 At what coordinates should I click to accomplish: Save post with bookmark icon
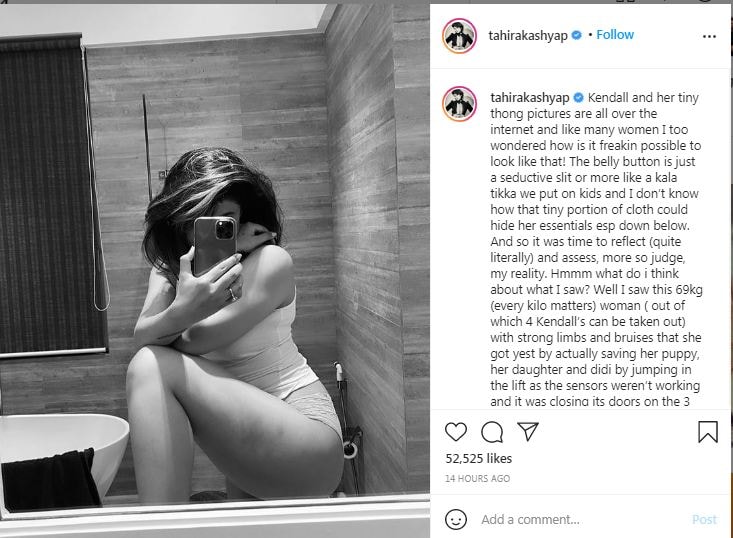tap(708, 431)
